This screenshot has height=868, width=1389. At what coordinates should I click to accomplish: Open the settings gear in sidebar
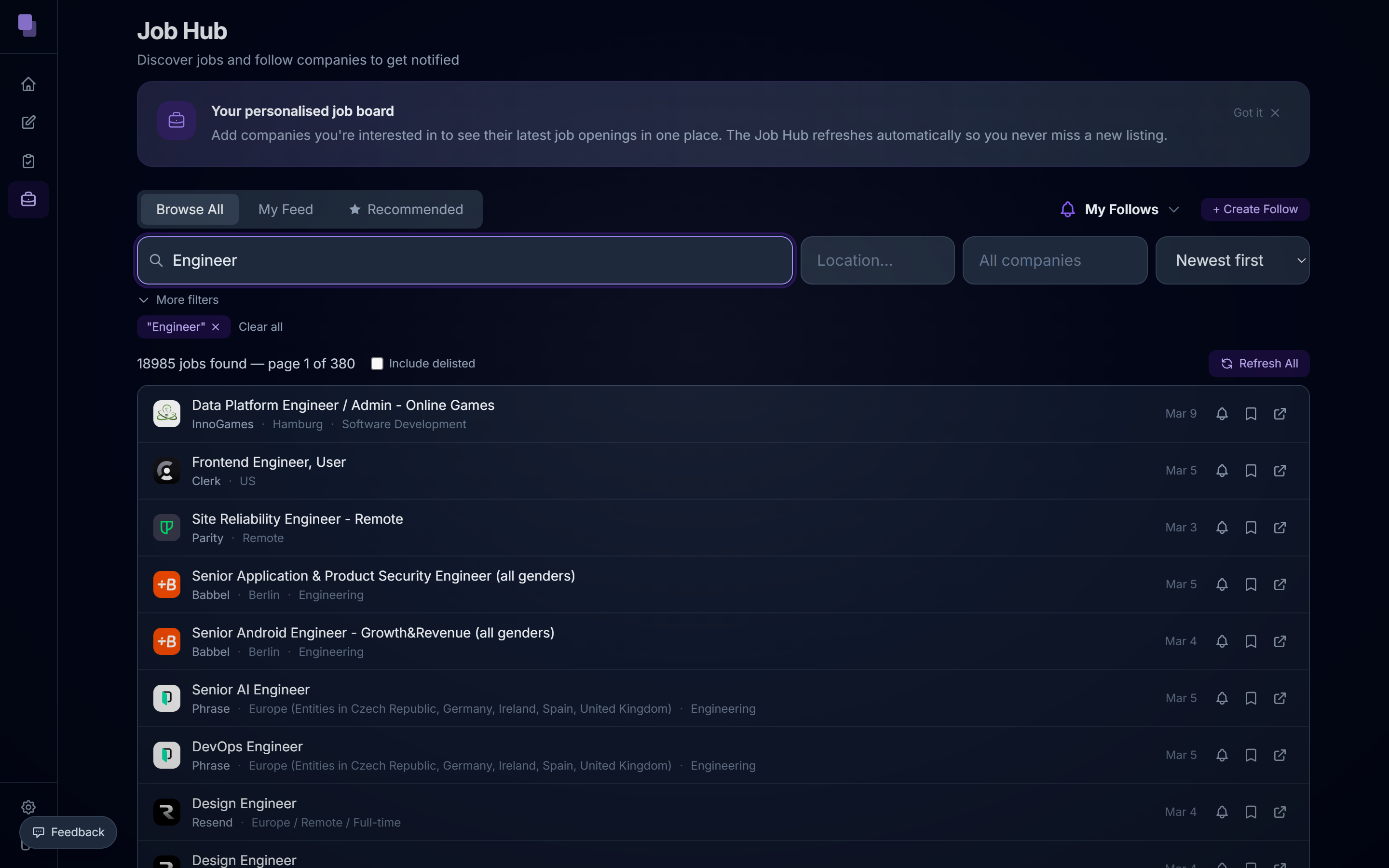point(28,807)
